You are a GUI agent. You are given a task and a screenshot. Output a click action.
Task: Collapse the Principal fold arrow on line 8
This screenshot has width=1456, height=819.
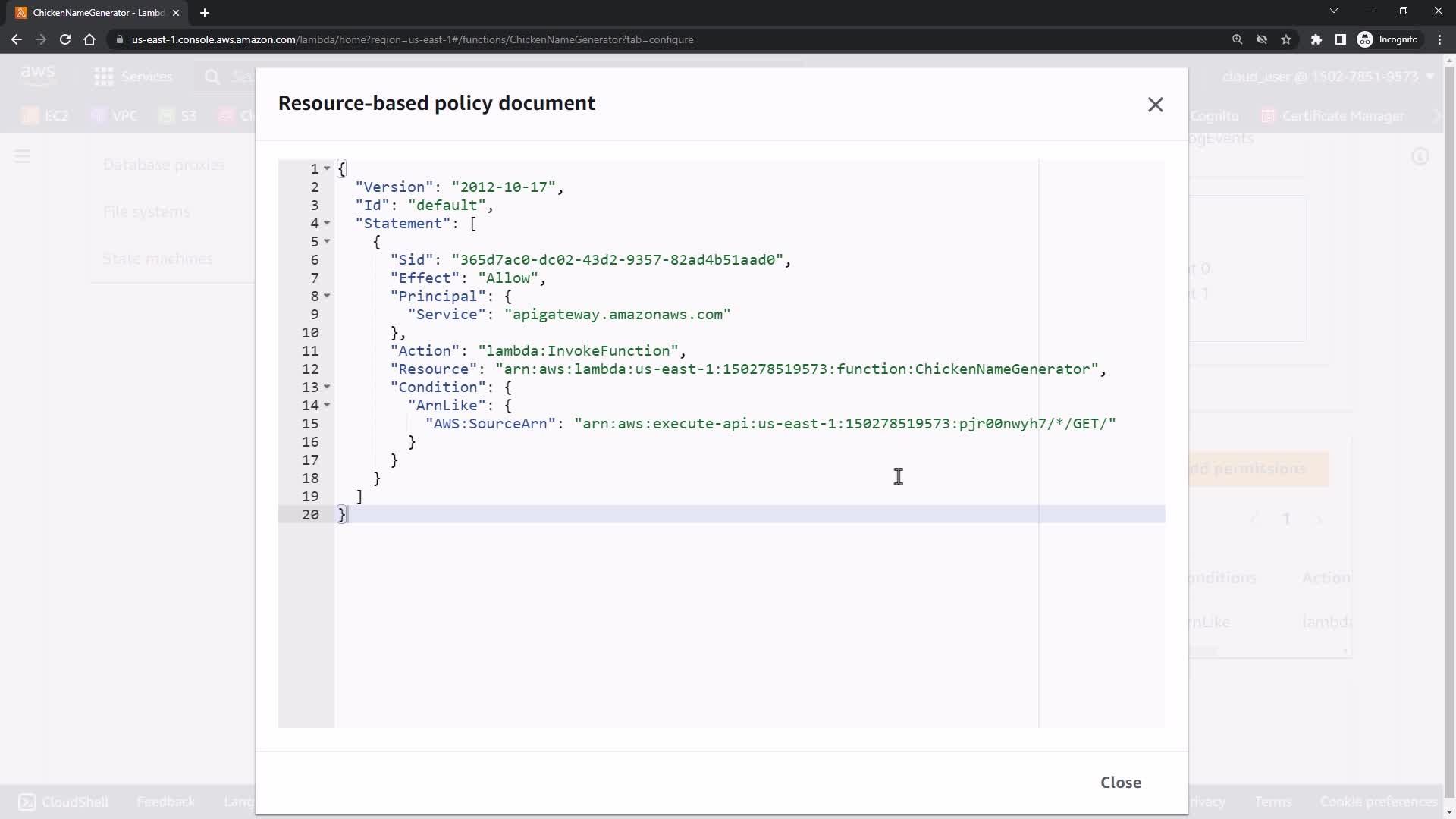327,296
